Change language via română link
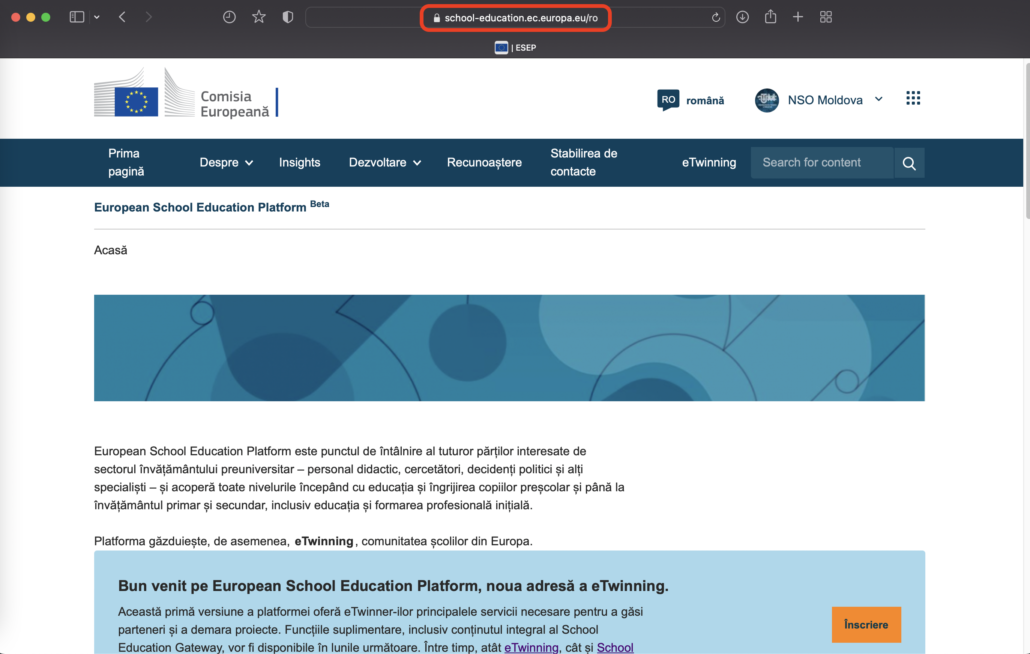The image size is (1030, 654). (x=705, y=100)
